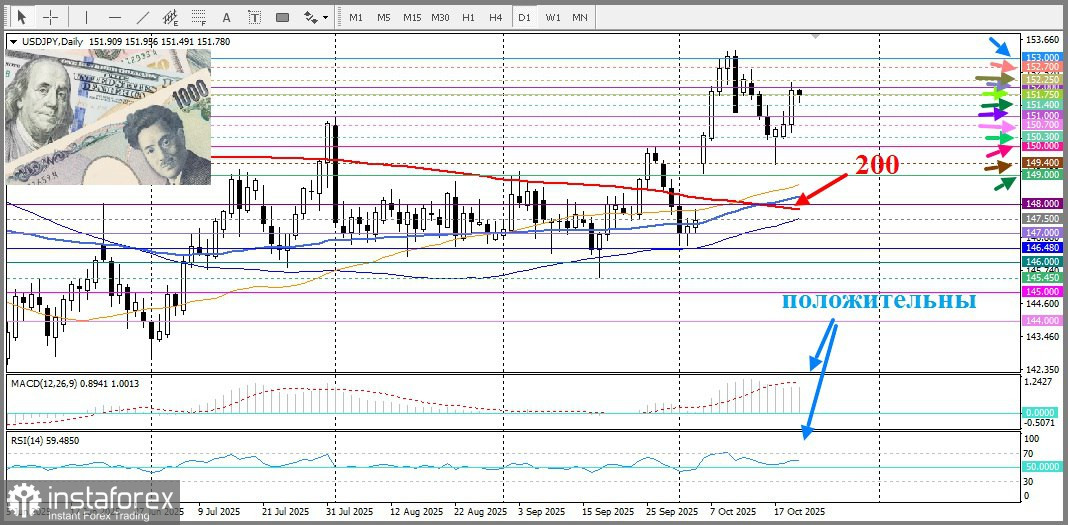Click the 17 Oct 2025 date label
The height and width of the screenshot is (525, 1068).
(802, 511)
